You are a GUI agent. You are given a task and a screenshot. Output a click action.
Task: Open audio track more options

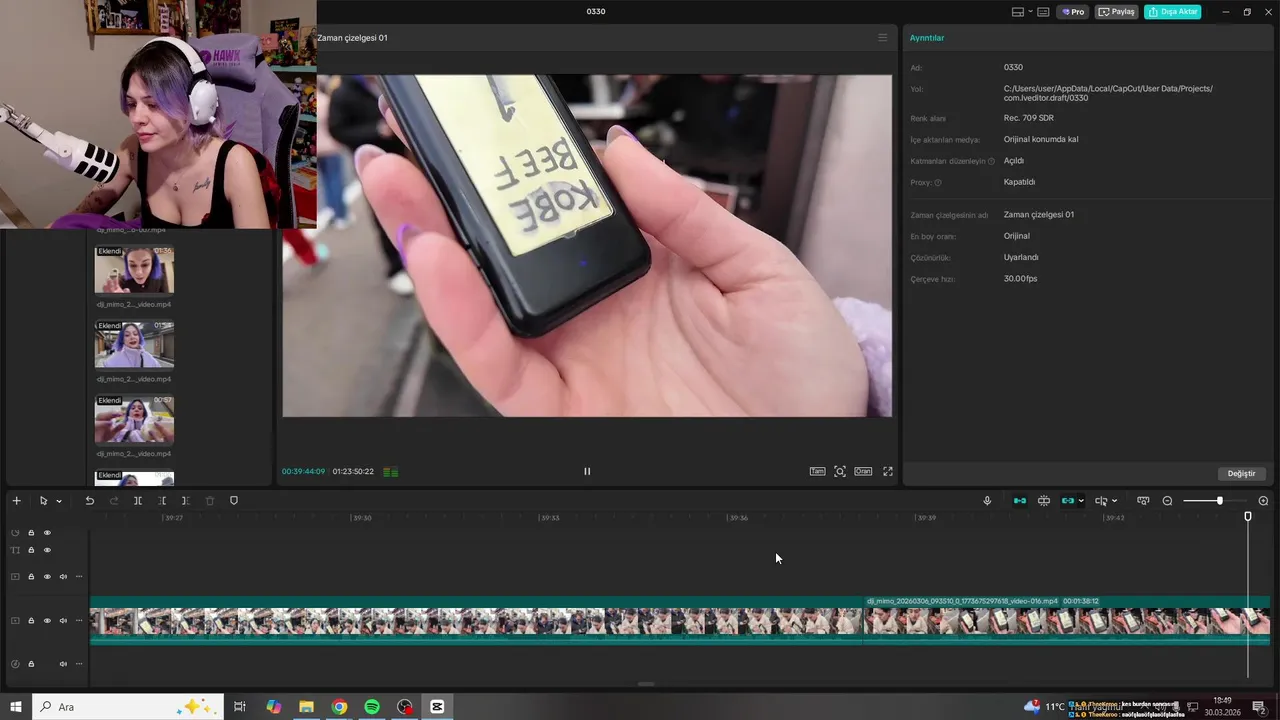point(79,664)
